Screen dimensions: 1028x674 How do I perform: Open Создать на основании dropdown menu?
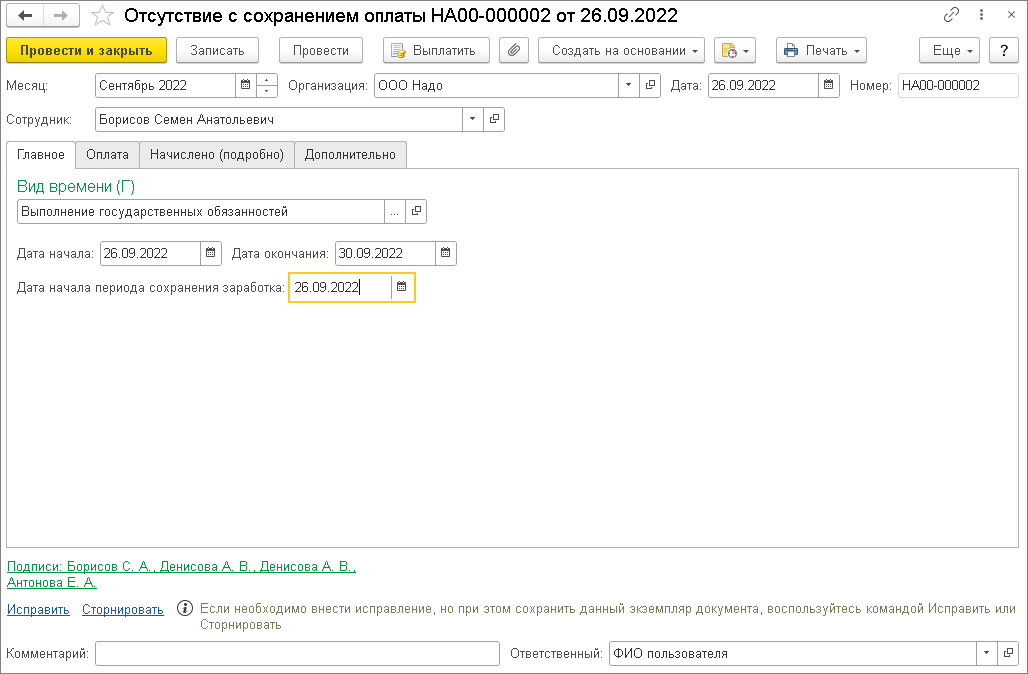click(x=621, y=51)
